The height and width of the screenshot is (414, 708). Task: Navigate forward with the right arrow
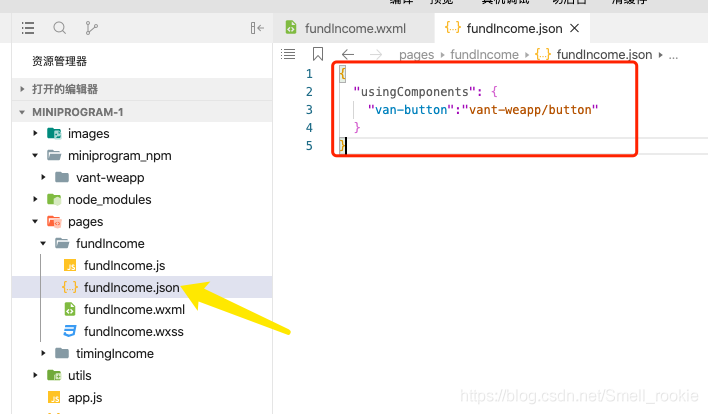pos(376,54)
